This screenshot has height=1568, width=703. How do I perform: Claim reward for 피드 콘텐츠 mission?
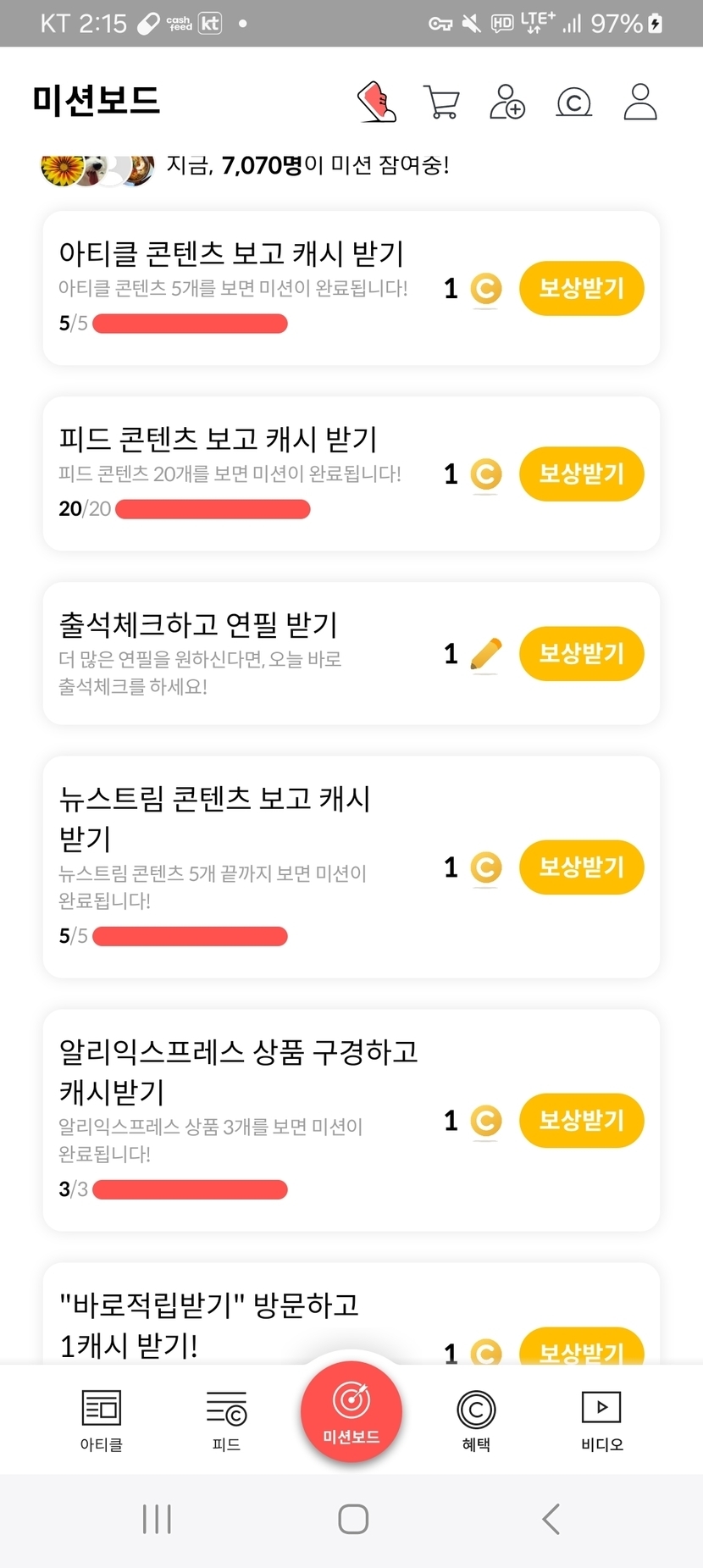click(x=581, y=474)
